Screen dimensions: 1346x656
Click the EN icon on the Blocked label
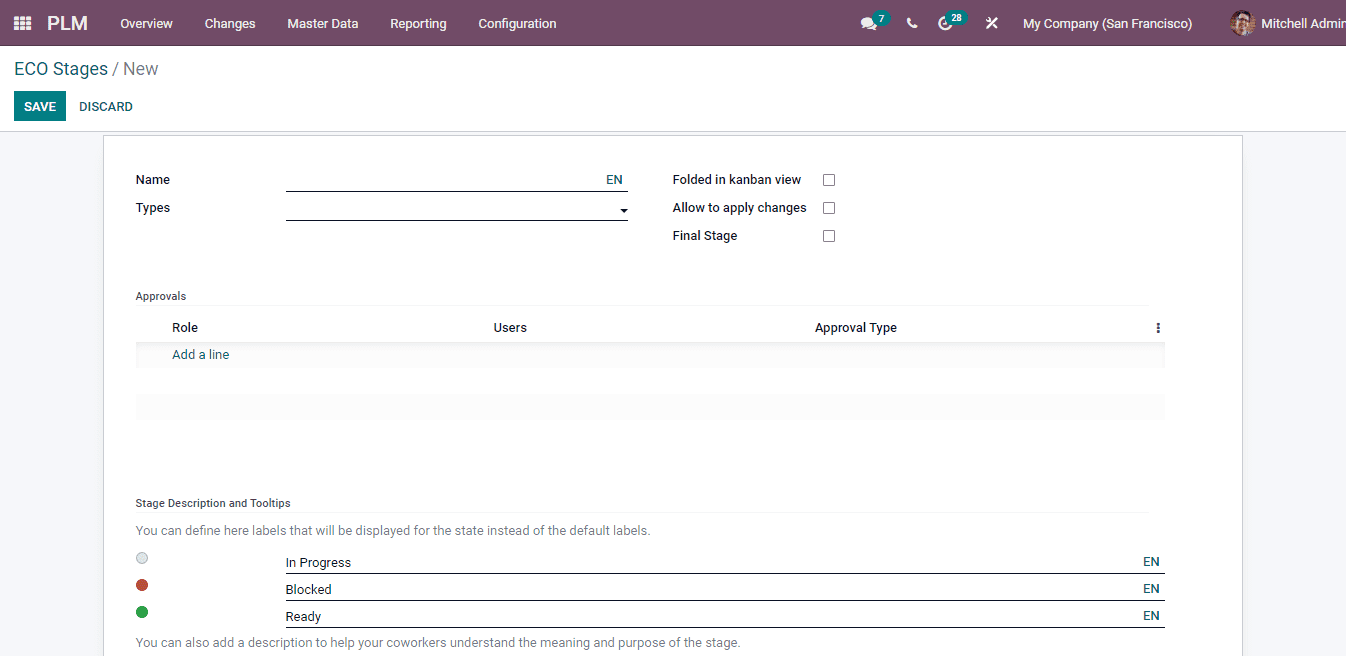(x=1150, y=589)
